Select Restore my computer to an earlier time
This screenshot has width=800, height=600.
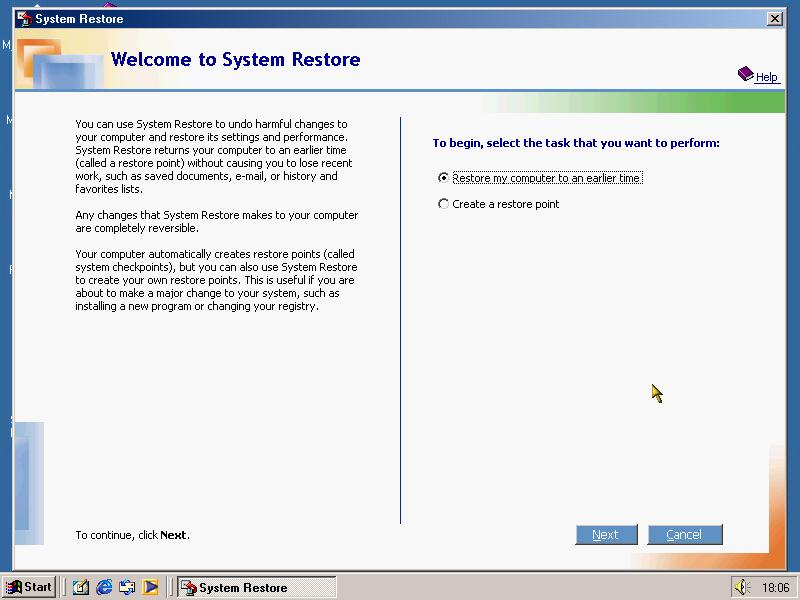444,178
